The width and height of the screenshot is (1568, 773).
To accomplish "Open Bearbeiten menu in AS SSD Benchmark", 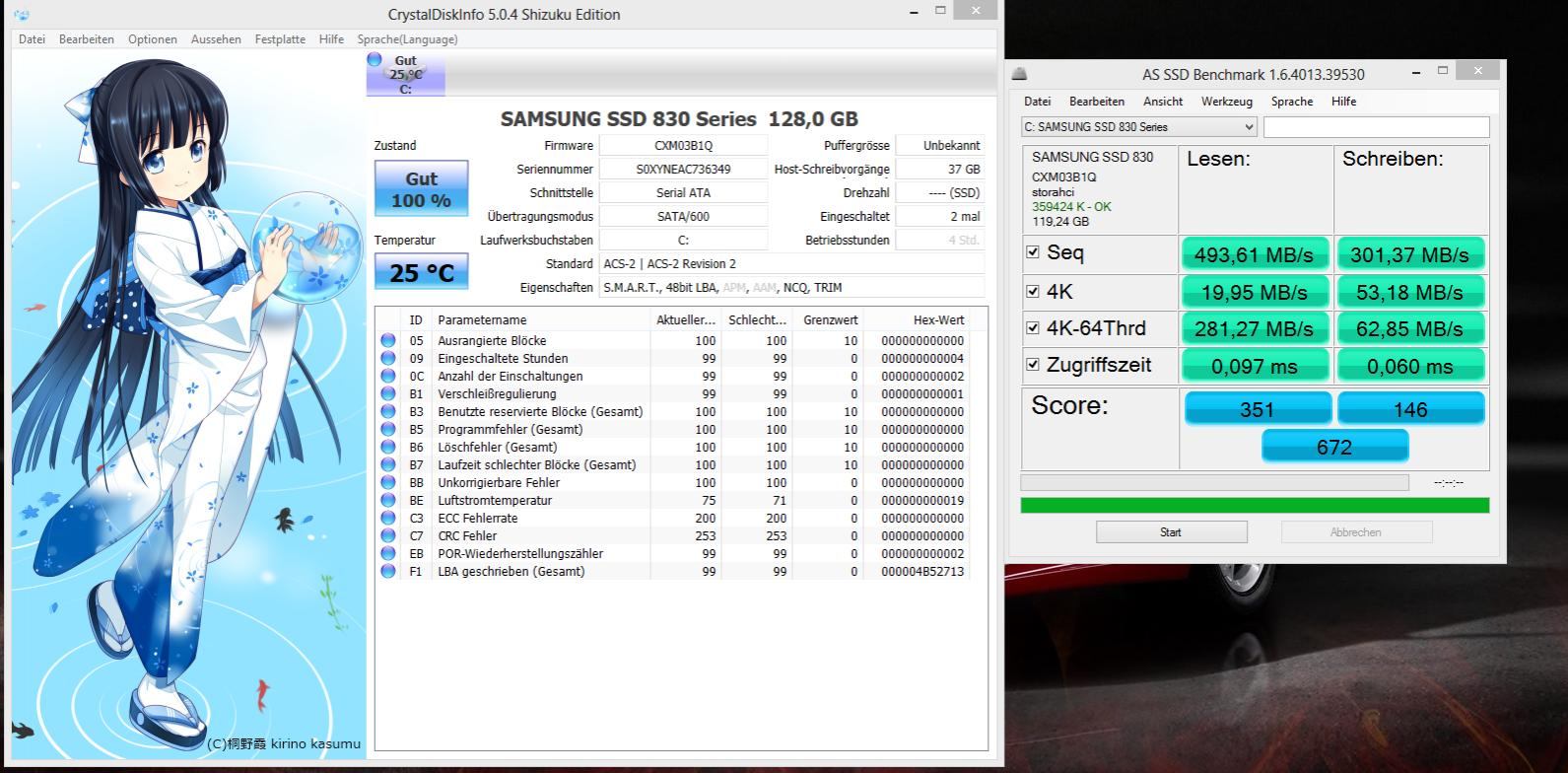I will tap(1097, 102).
